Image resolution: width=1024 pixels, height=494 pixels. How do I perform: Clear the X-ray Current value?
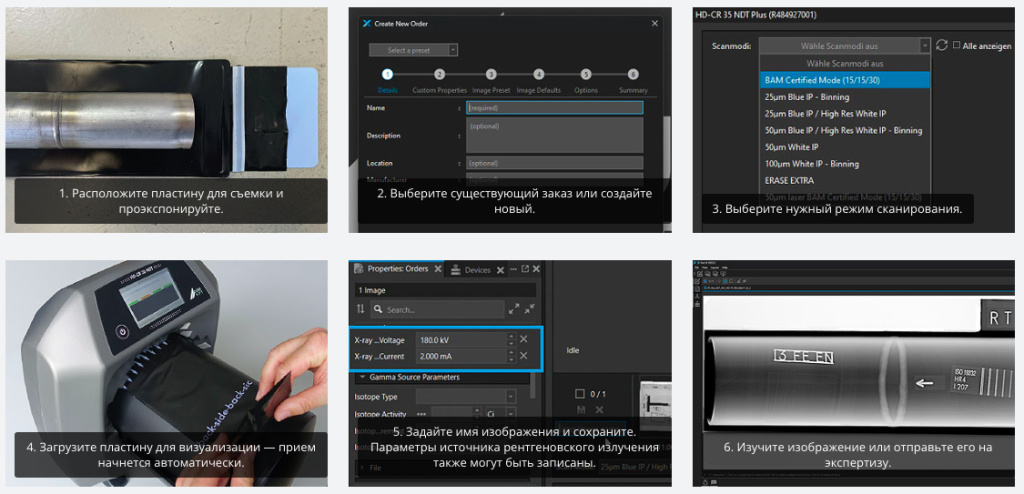(523, 357)
